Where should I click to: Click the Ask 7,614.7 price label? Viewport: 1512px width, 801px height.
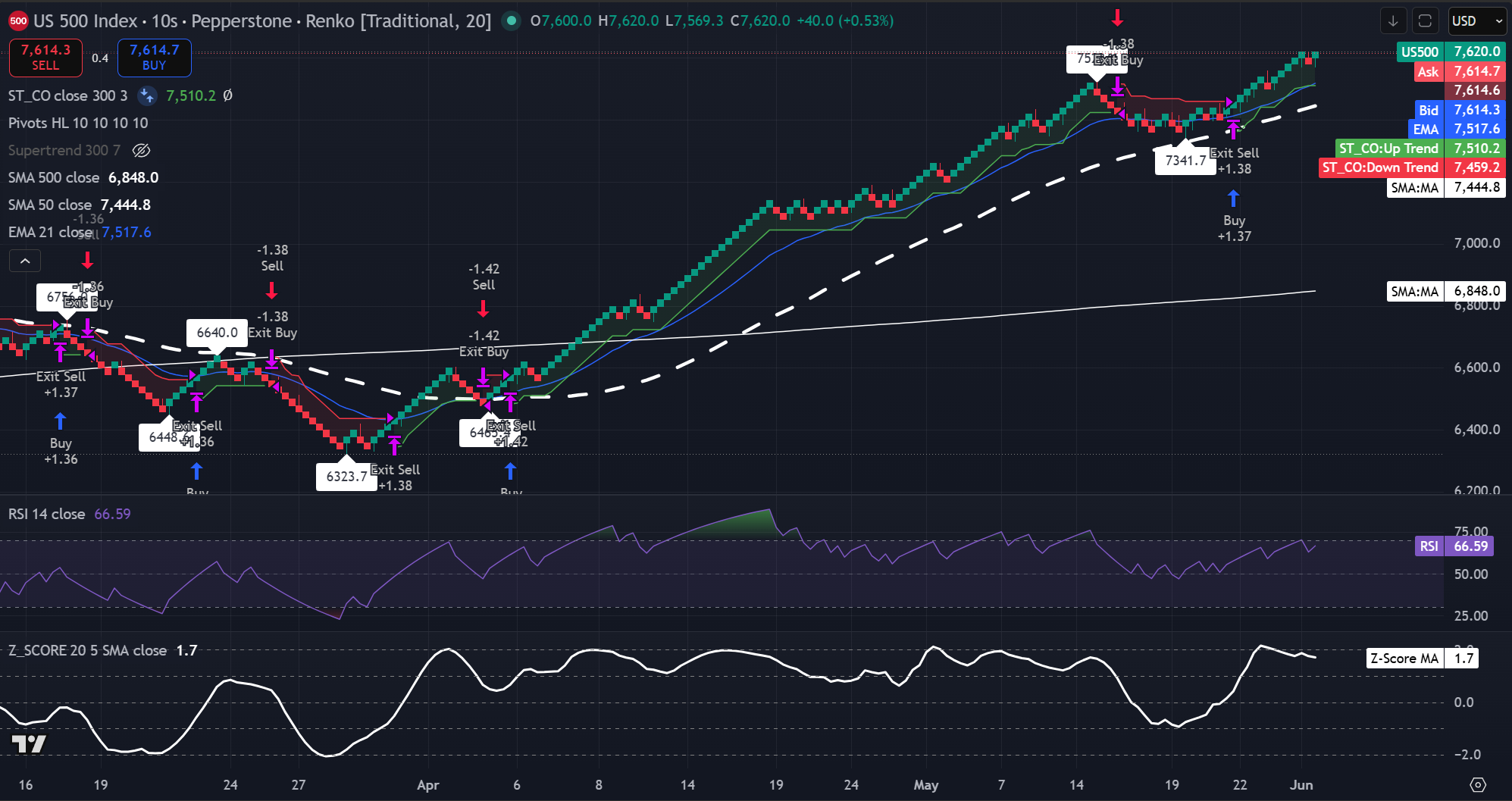pos(1459,71)
